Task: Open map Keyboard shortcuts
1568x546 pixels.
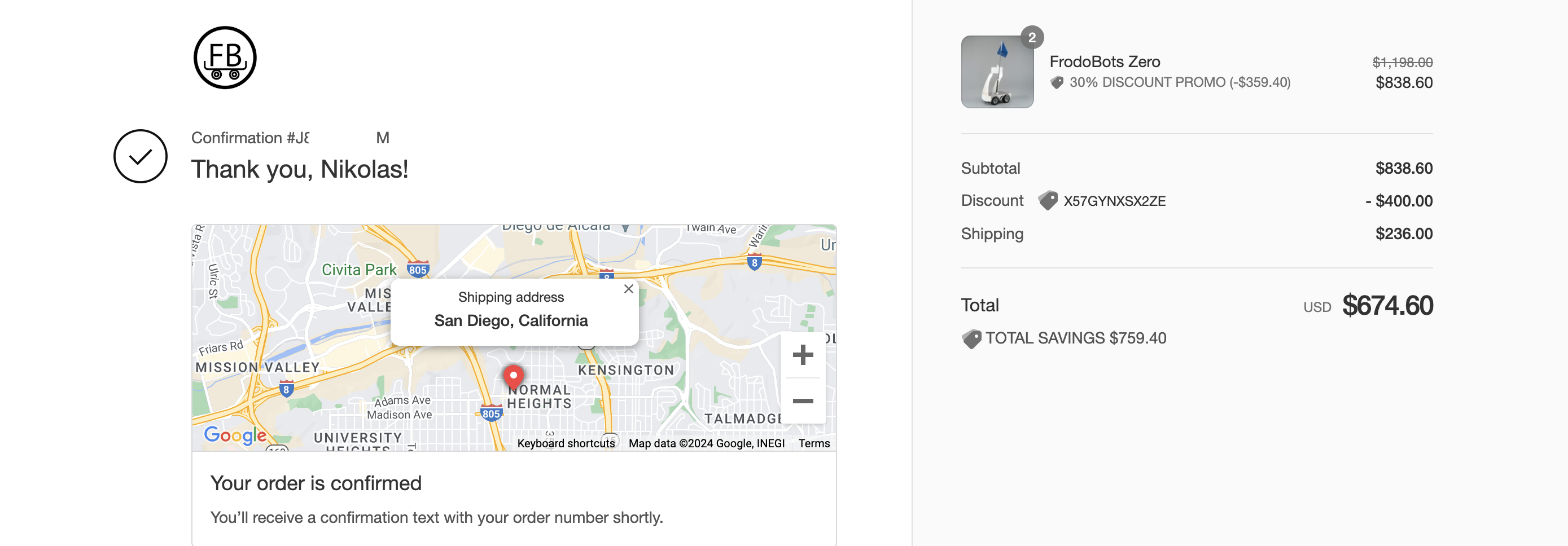Action: [566, 443]
